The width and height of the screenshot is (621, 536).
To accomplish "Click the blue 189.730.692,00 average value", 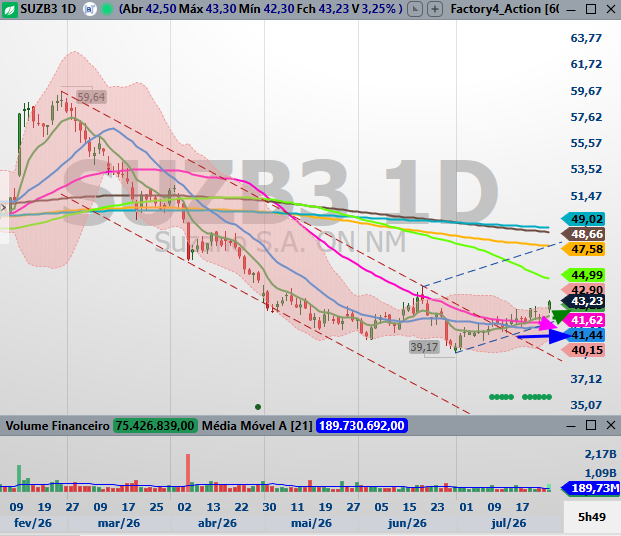I will click(x=362, y=426).
